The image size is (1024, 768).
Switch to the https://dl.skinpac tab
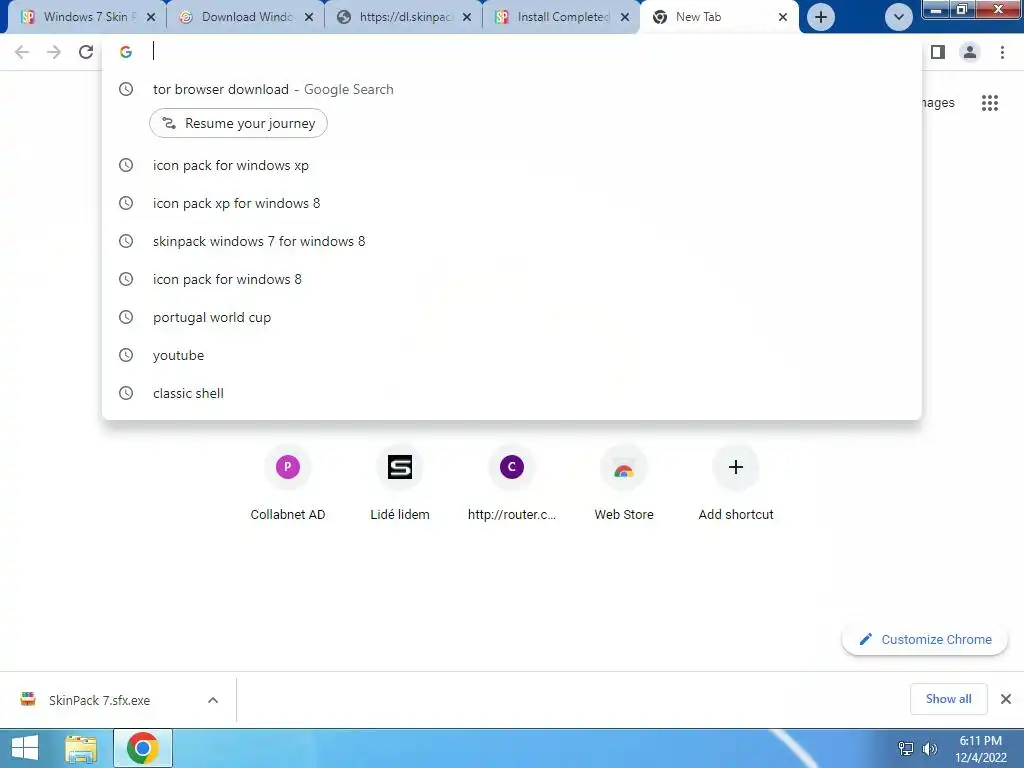coord(404,17)
